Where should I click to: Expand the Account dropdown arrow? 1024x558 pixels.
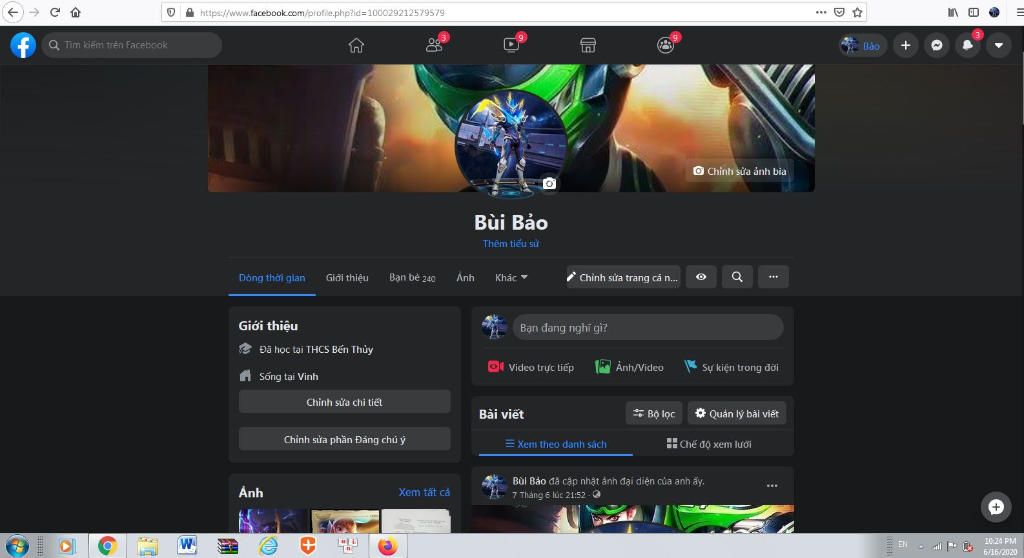(999, 45)
